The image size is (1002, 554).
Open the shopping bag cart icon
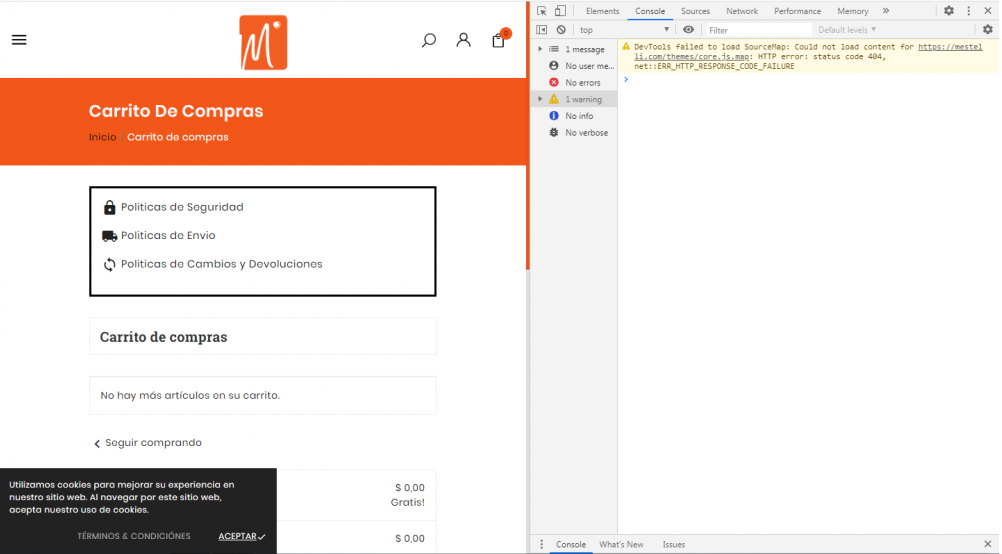coord(499,40)
